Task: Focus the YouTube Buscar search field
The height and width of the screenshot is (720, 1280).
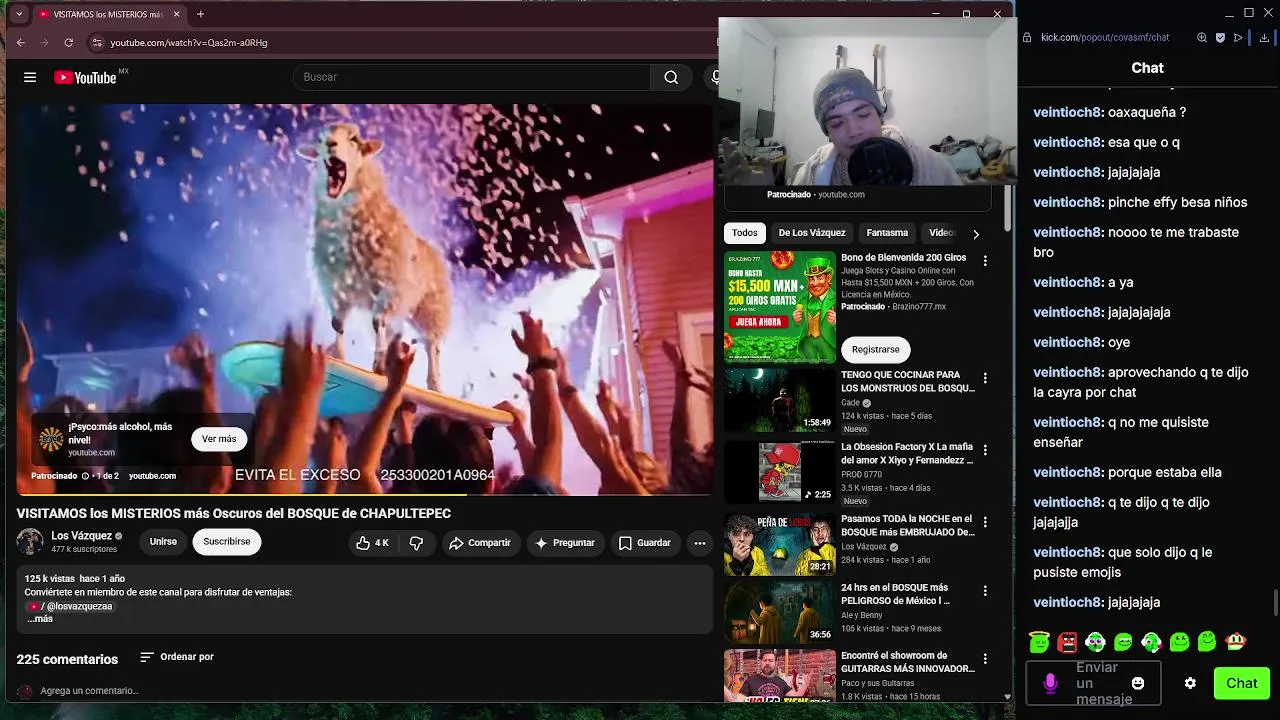Action: 472,77
